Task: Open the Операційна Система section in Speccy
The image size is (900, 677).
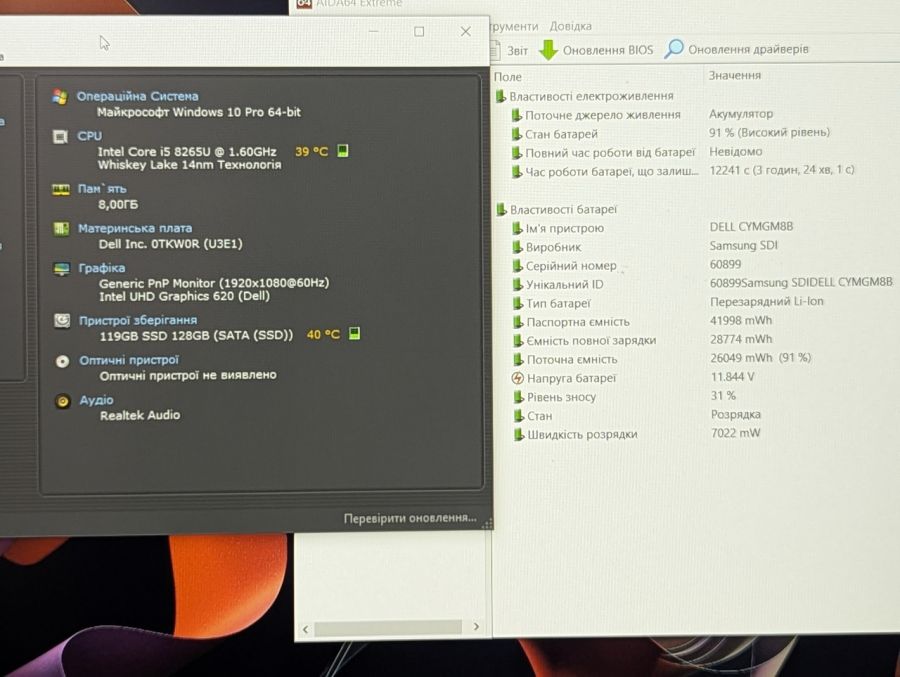Action: coord(138,96)
